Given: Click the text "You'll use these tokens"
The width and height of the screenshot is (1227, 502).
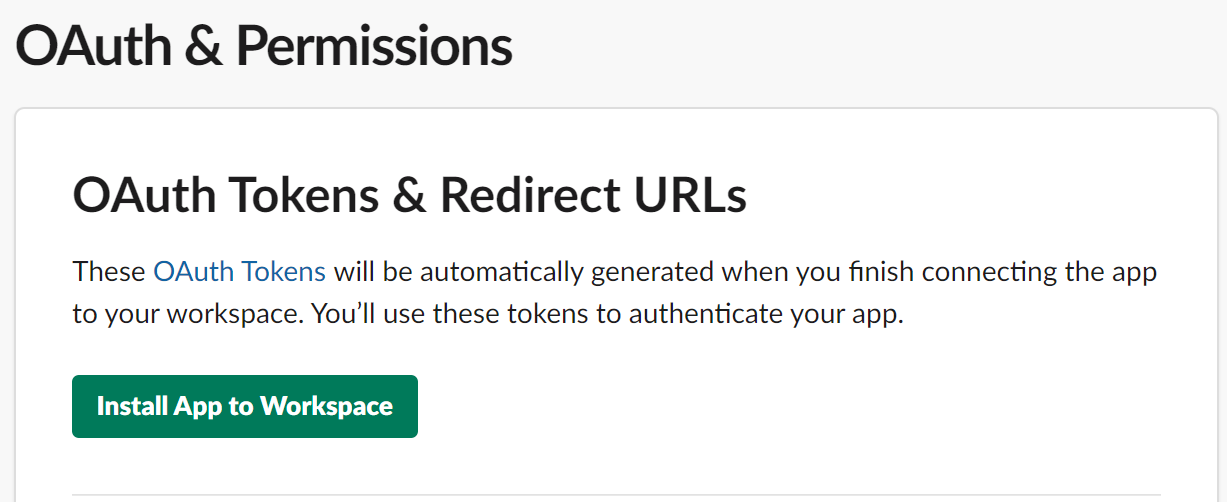Looking at the screenshot, I should coord(439,315).
